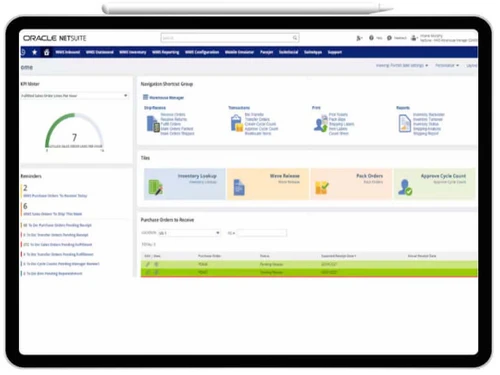Expand the Viewing Portlet date settings dropdown
The image size is (500, 375).
pyautogui.click(x=402, y=65)
